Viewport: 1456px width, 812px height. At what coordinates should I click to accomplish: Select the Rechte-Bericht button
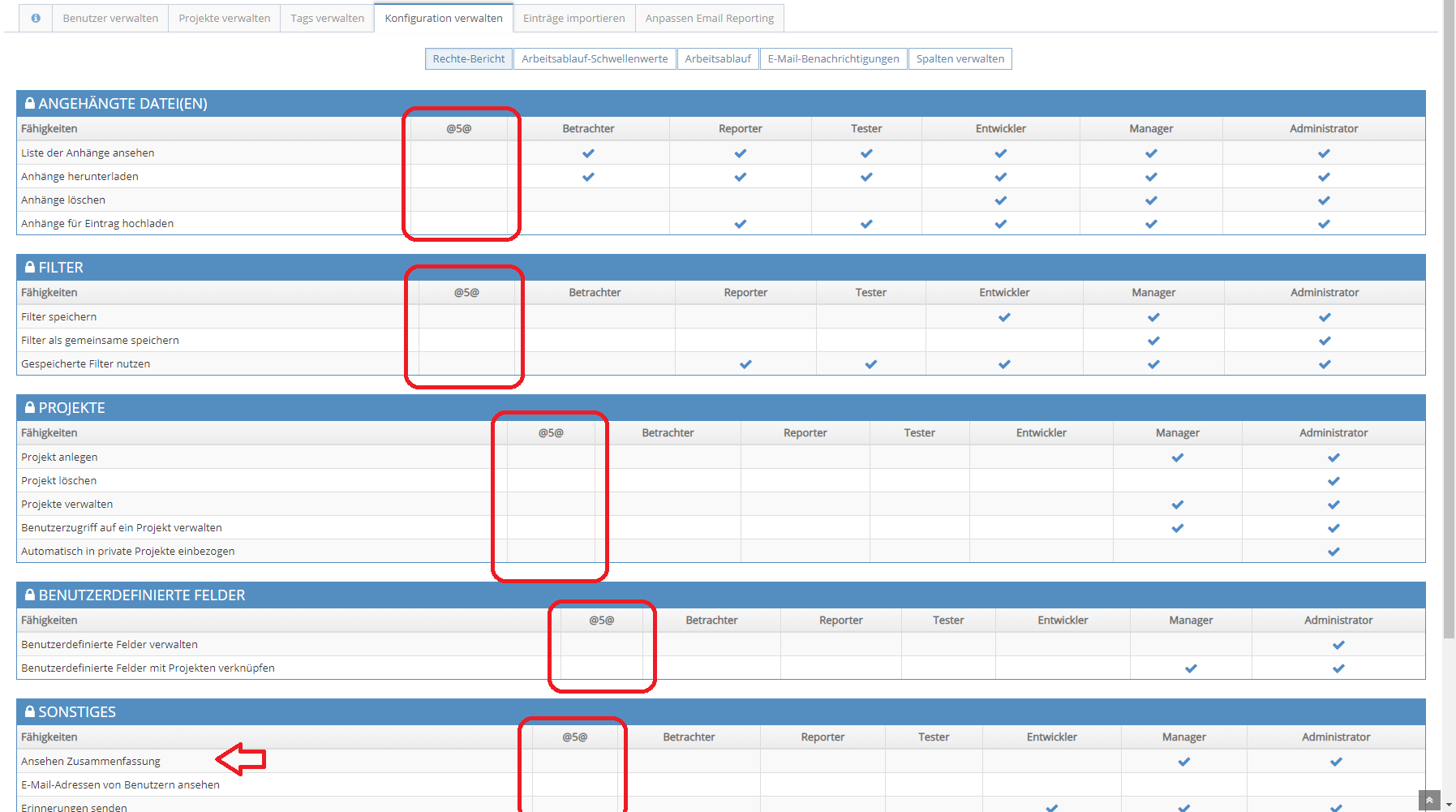[x=468, y=58]
